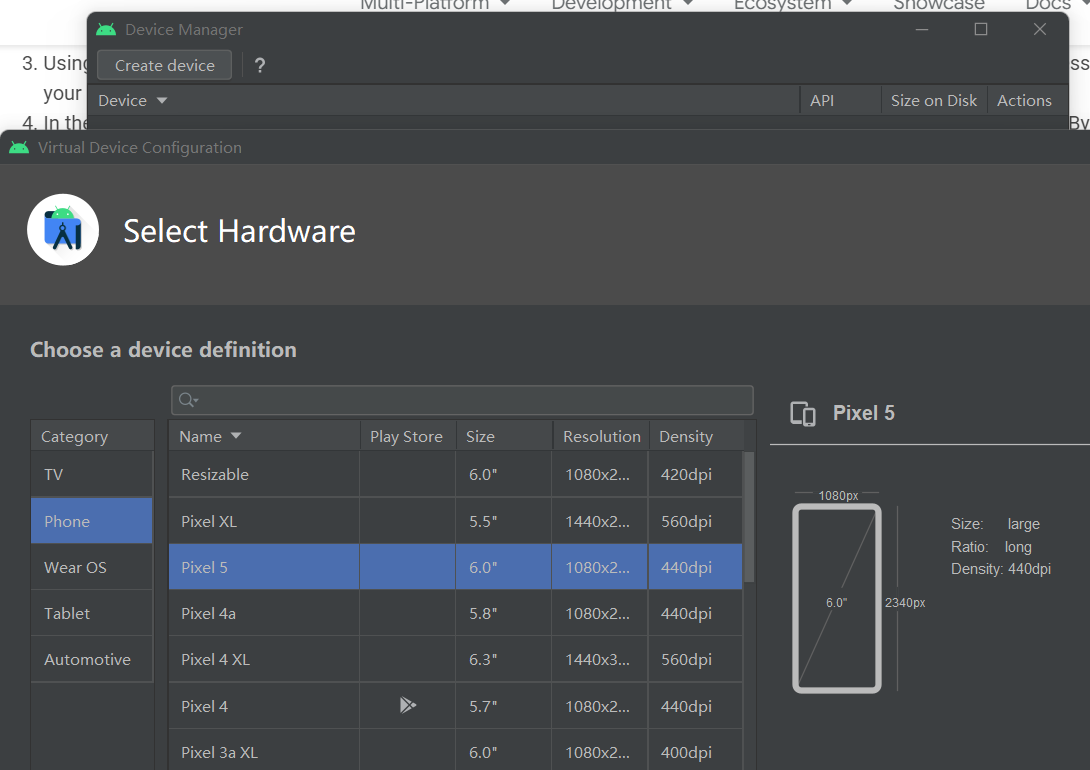Click the device list vertical scrollbar
The height and width of the screenshot is (770, 1090).
coord(749,517)
